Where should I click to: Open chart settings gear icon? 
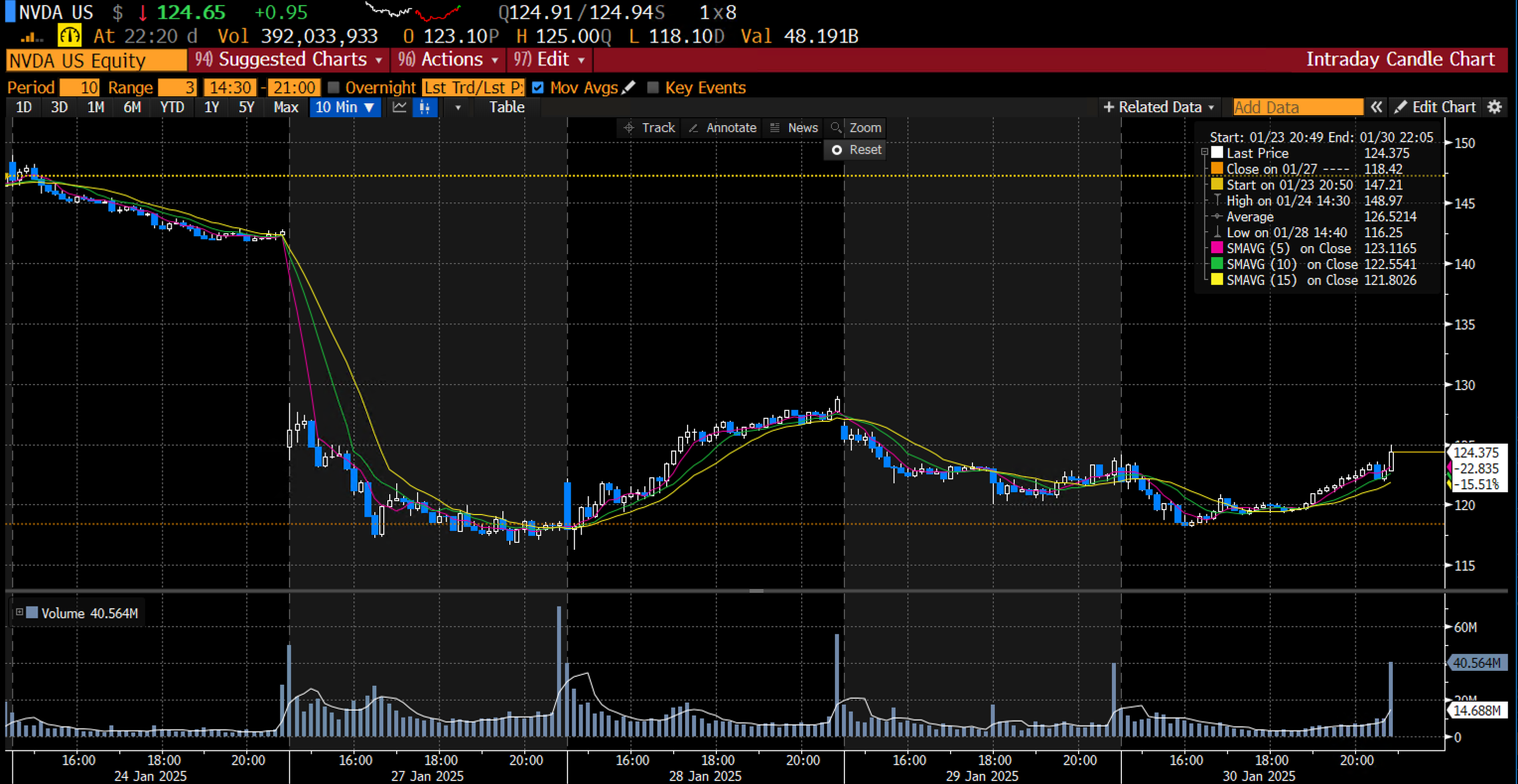point(1495,107)
